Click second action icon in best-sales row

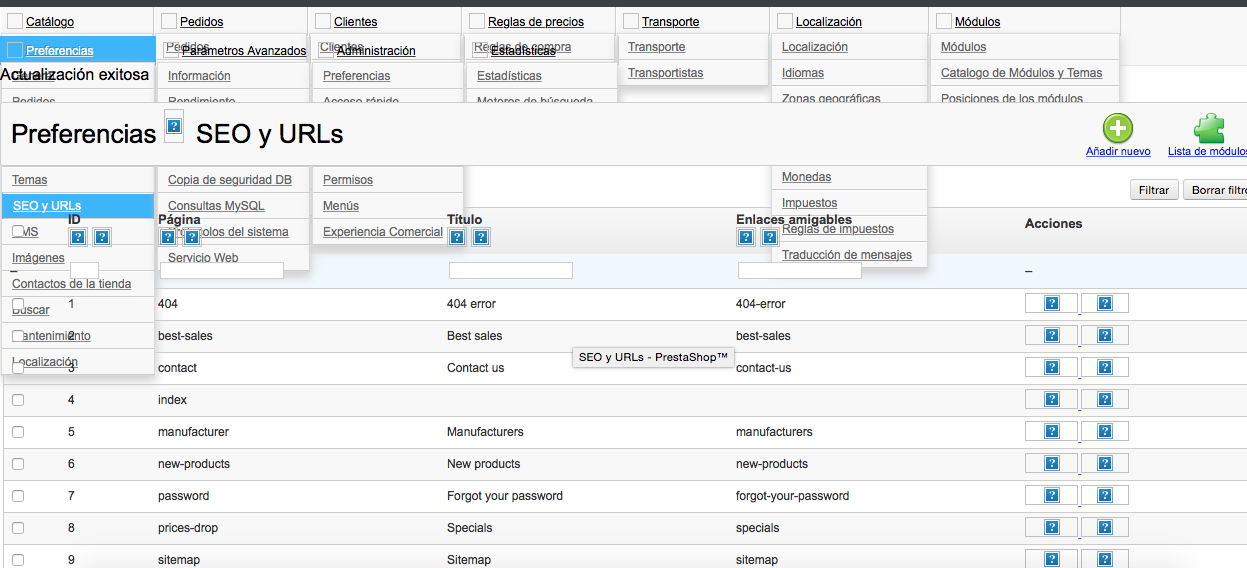click(x=1104, y=336)
